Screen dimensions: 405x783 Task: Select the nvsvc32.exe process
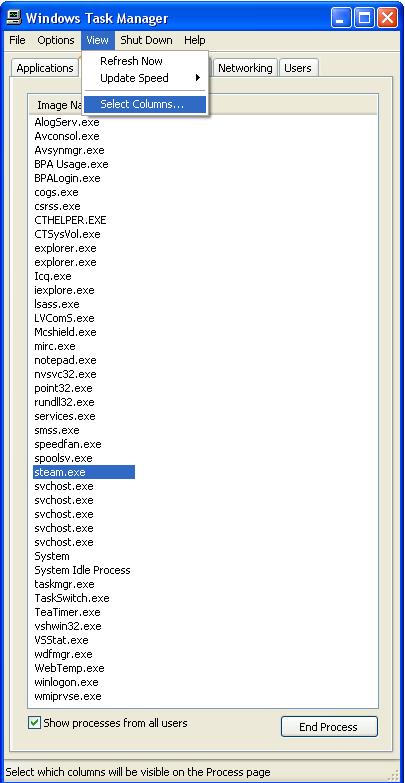point(65,374)
